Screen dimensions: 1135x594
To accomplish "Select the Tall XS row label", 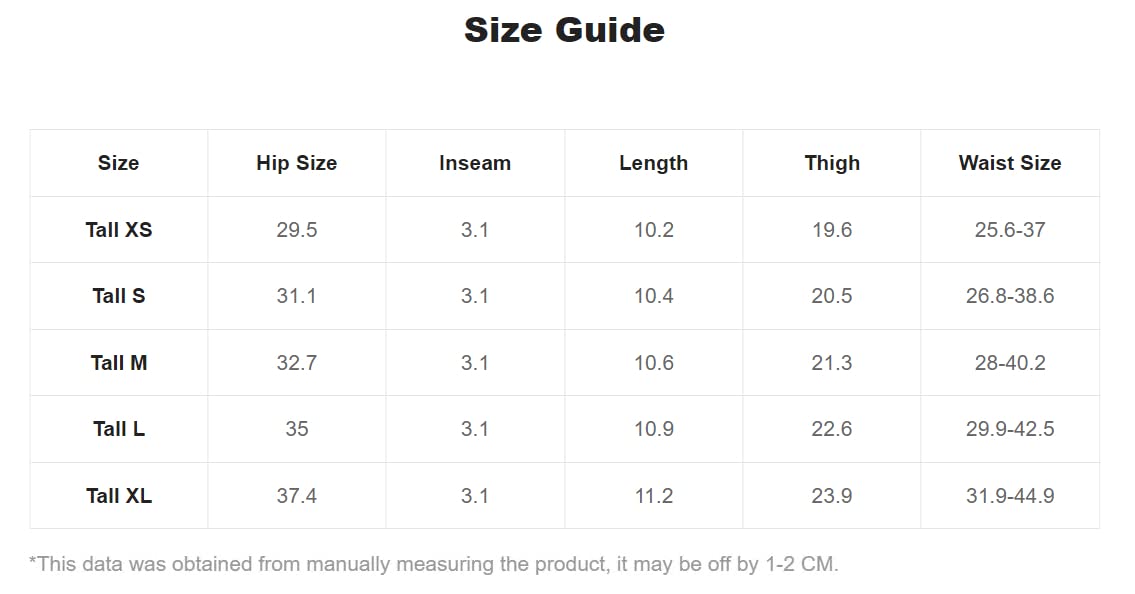I will tap(119, 229).
